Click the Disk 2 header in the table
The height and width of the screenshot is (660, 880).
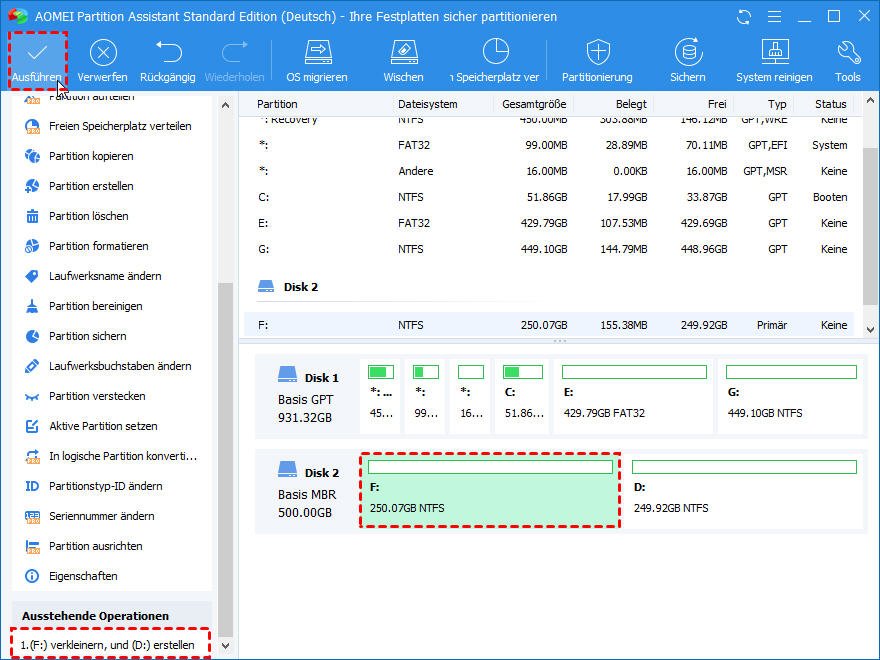point(288,287)
